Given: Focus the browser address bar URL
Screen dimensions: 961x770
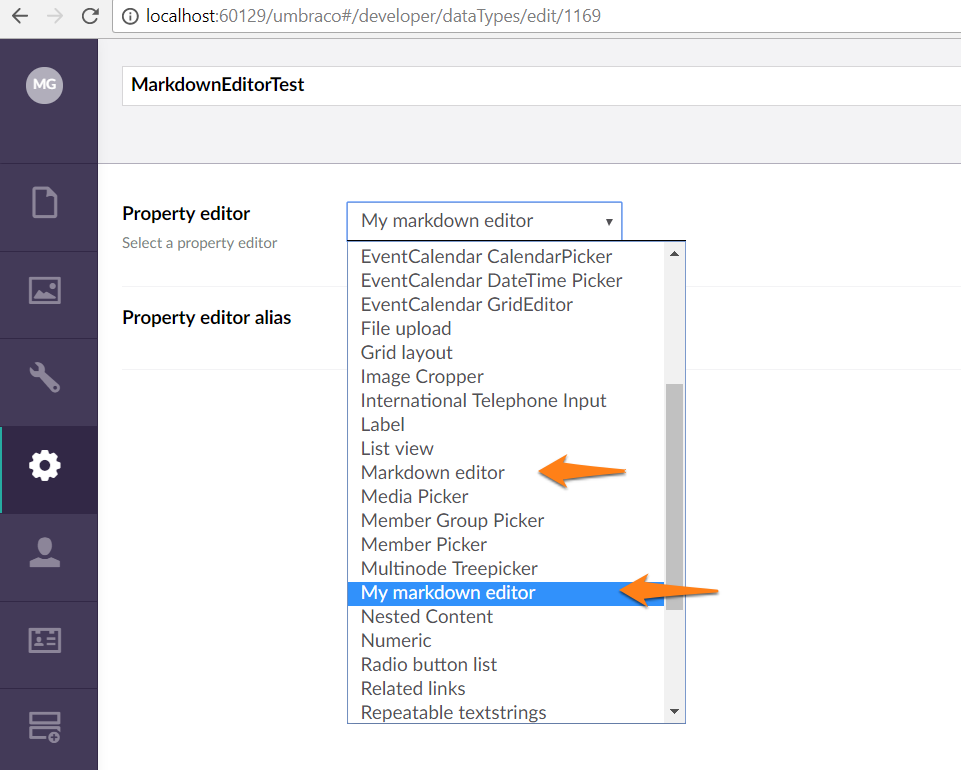Looking at the screenshot, I should [x=373, y=16].
